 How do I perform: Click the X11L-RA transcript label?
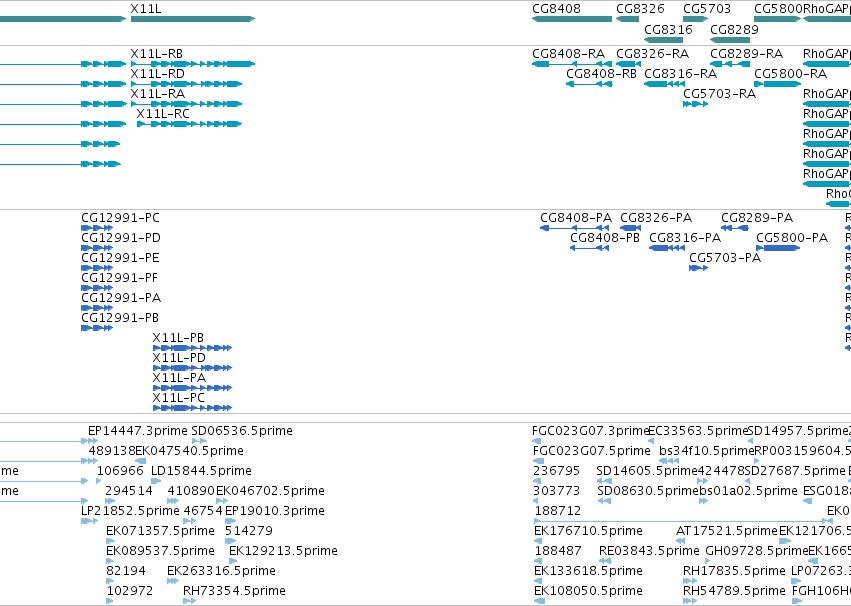coord(157,94)
